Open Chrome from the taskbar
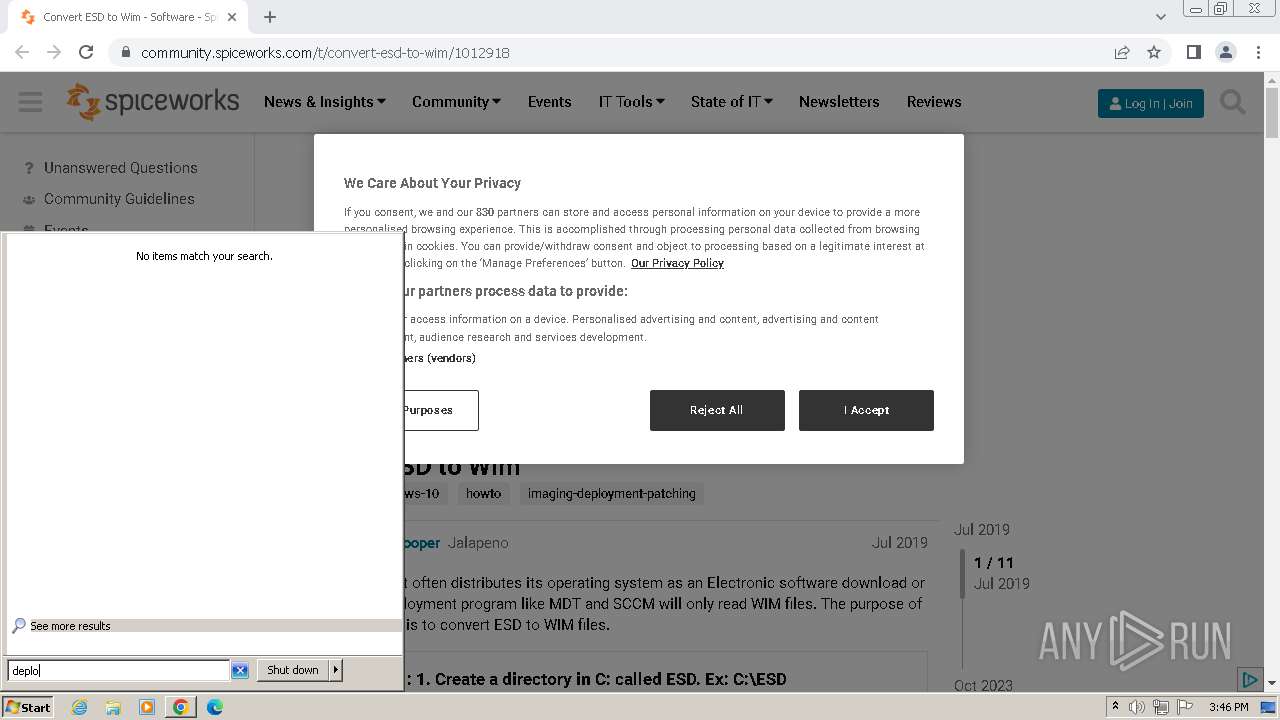The width and height of the screenshot is (1280, 720). pos(181,707)
